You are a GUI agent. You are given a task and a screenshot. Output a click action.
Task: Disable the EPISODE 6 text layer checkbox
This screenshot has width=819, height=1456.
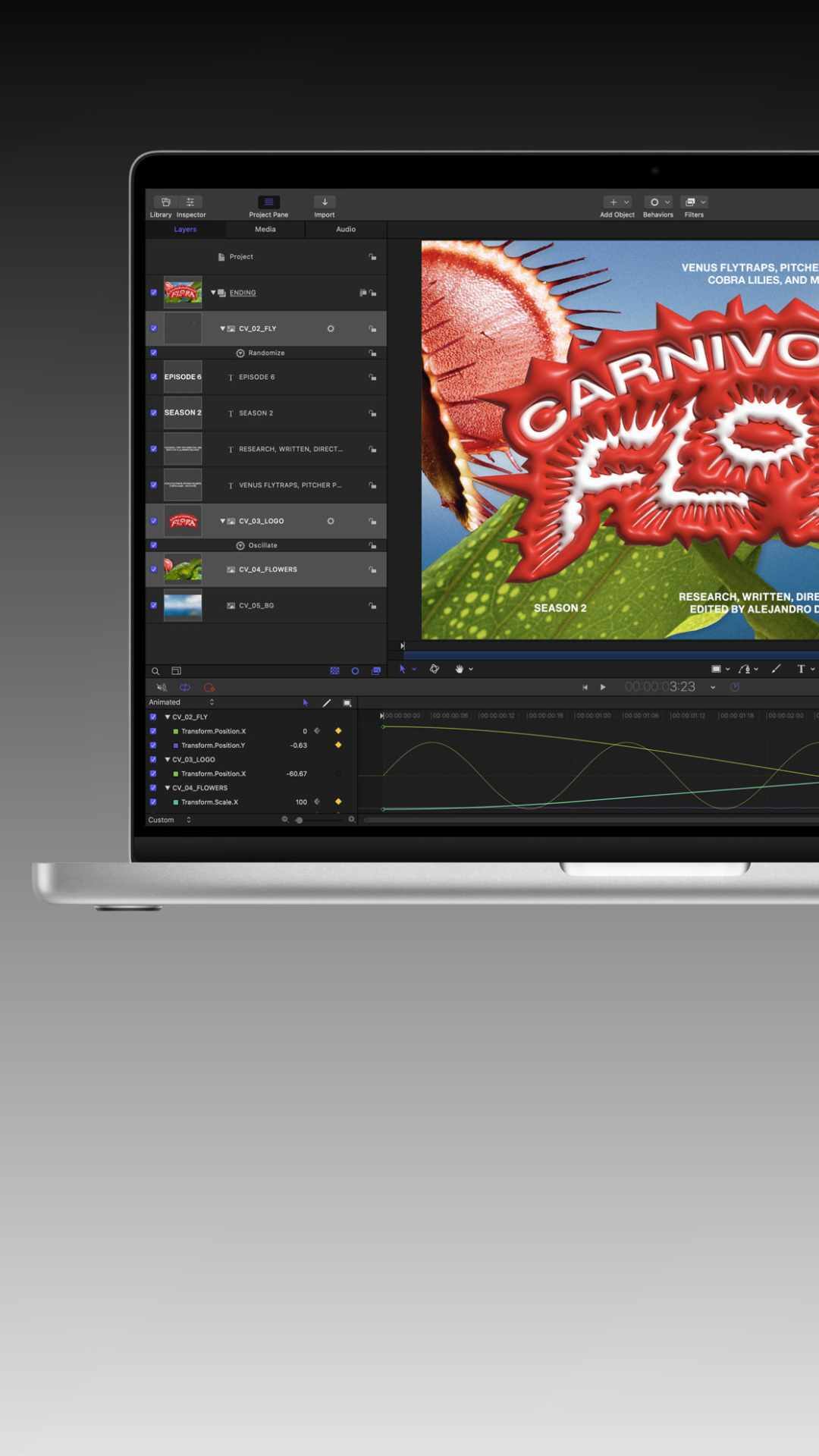(154, 377)
